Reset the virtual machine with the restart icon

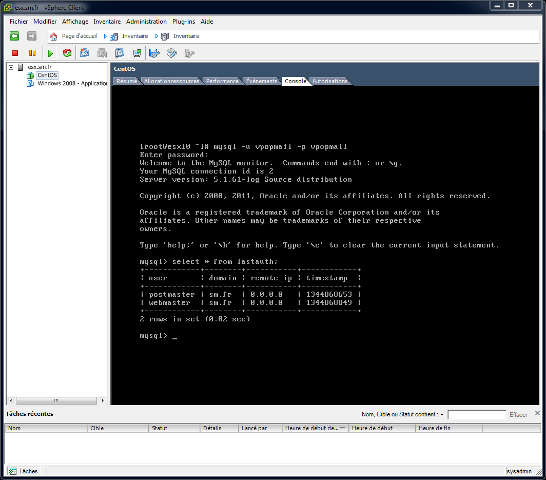click(x=67, y=53)
